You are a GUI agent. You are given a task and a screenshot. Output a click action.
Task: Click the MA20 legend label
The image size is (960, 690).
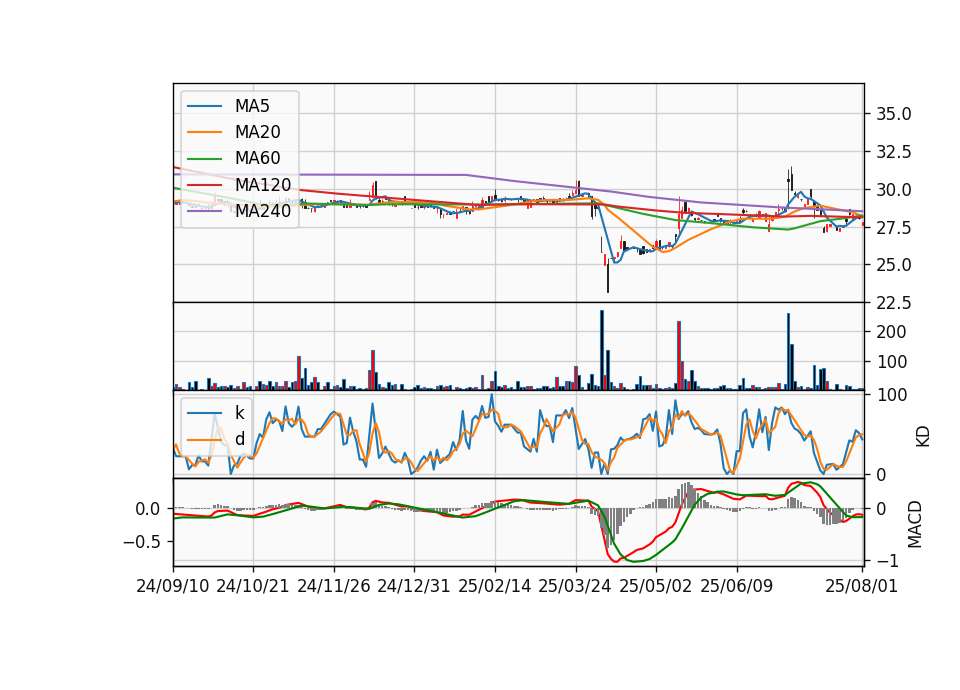pos(257,132)
